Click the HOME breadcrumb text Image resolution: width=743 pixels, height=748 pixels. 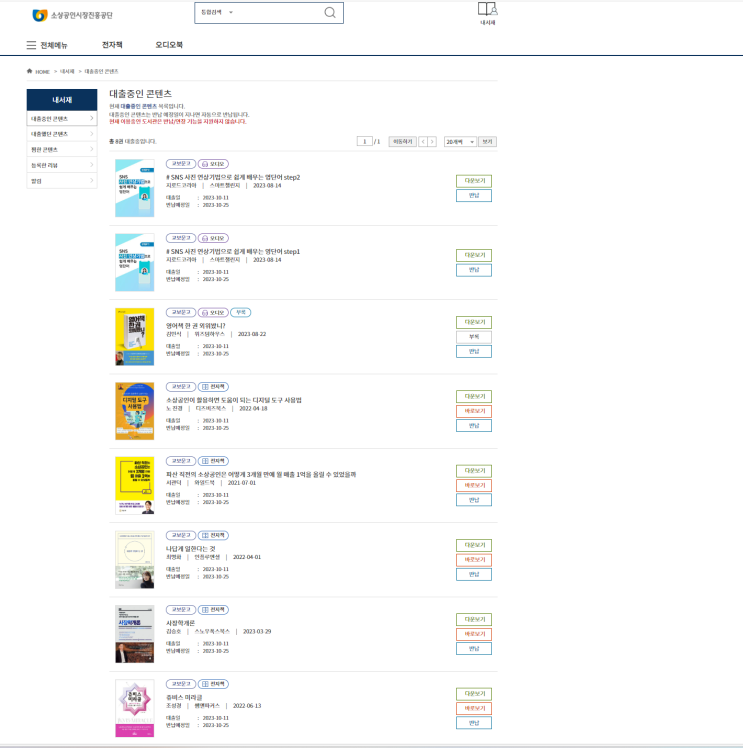[x=42, y=72]
